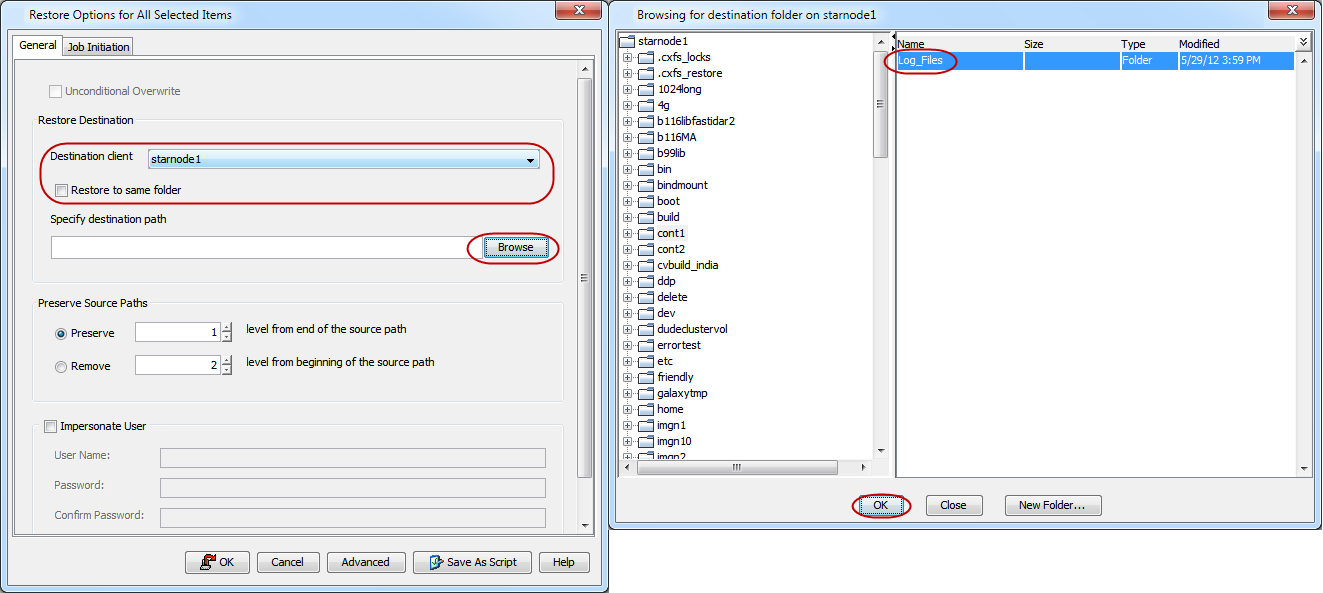Switch to the Job Initiation tab
This screenshot has height=593, width=1323.
97,46
